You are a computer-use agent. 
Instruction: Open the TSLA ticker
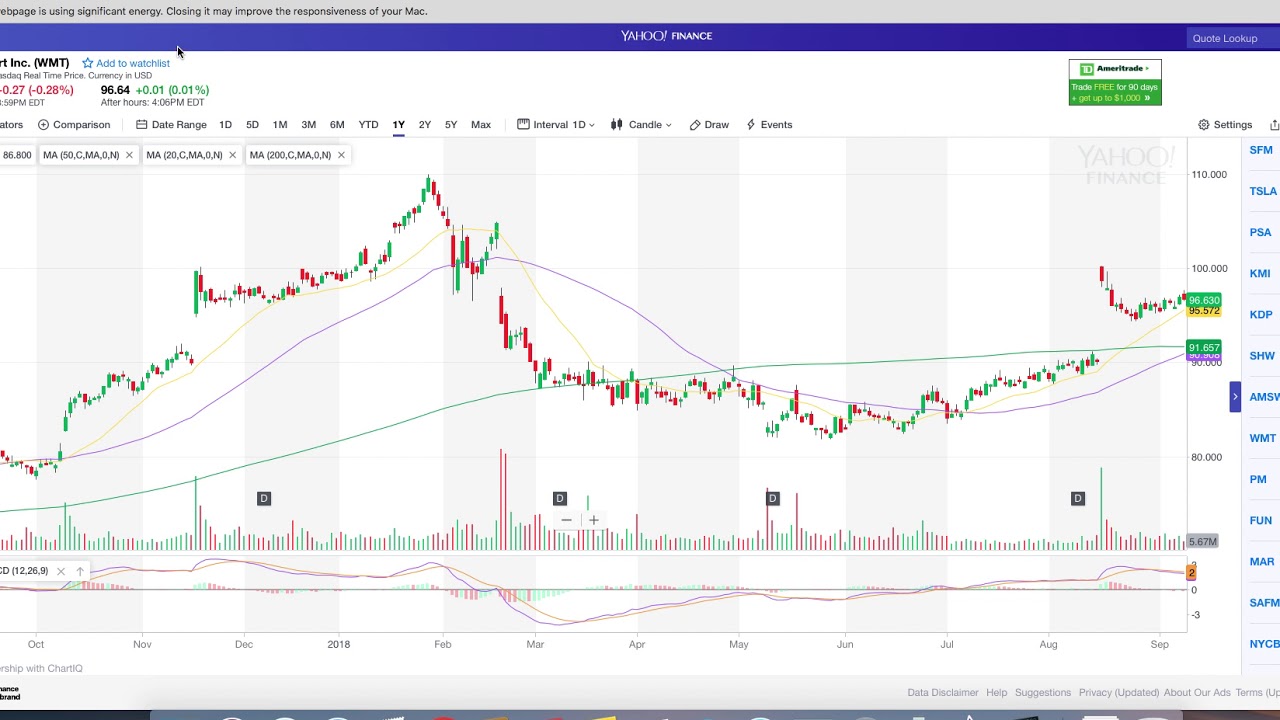coord(1263,191)
